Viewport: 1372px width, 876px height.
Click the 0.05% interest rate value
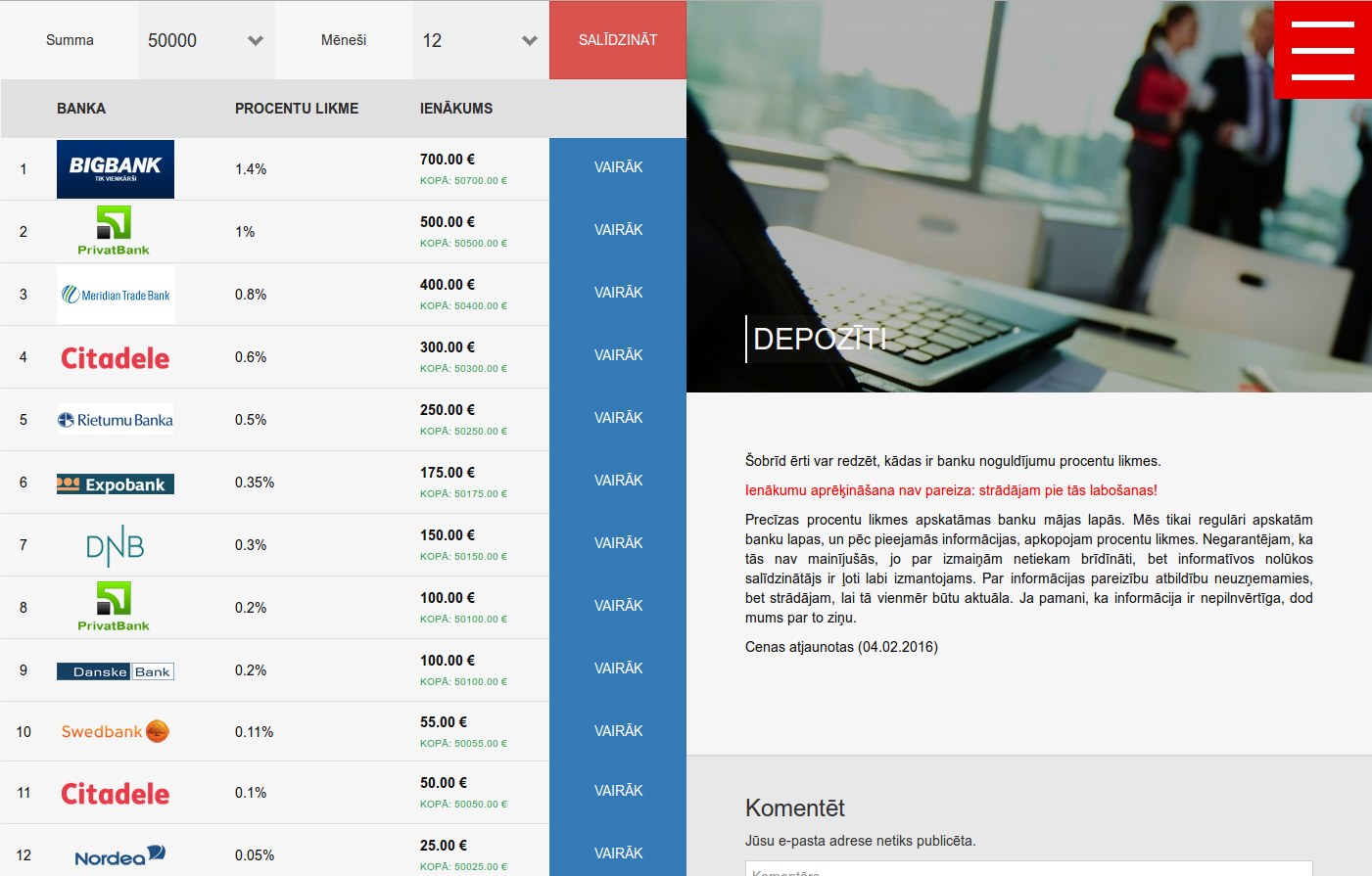pyautogui.click(x=255, y=855)
